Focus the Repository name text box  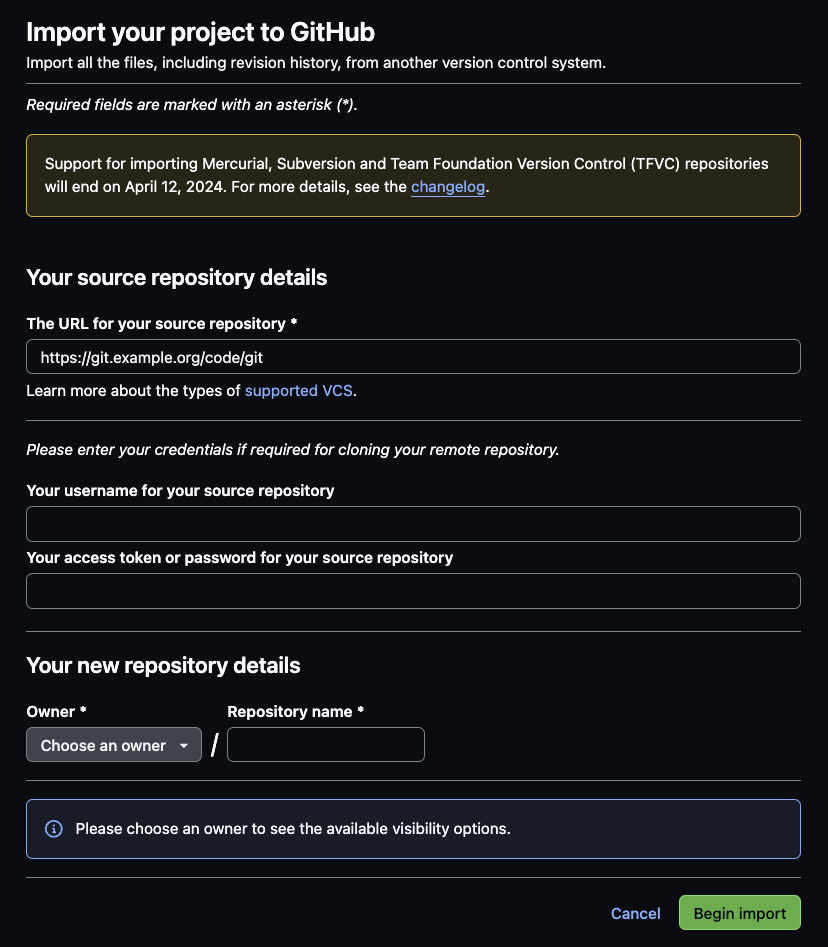pos(326,745)
